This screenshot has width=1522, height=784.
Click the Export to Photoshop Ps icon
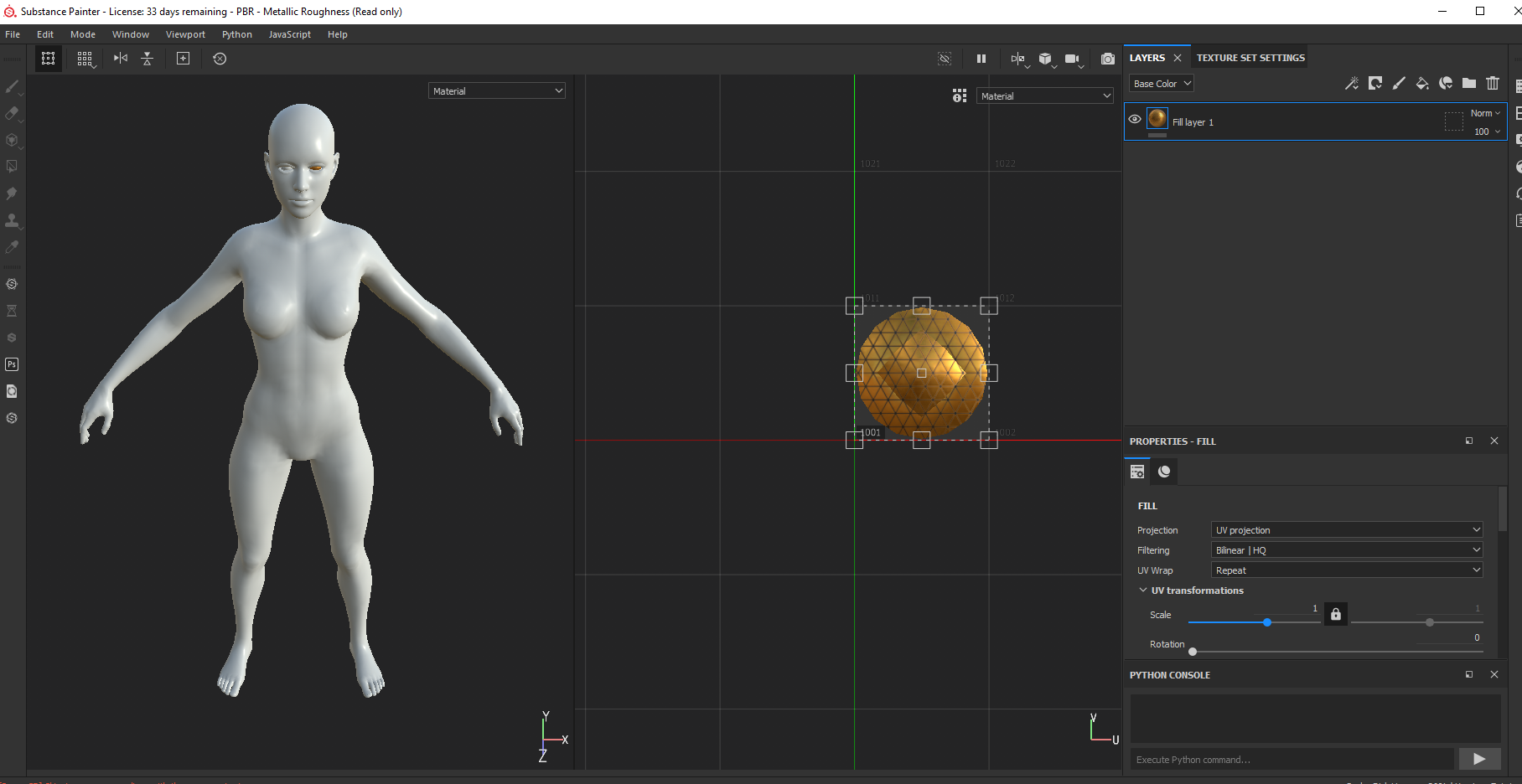click(x=12, y=364)
